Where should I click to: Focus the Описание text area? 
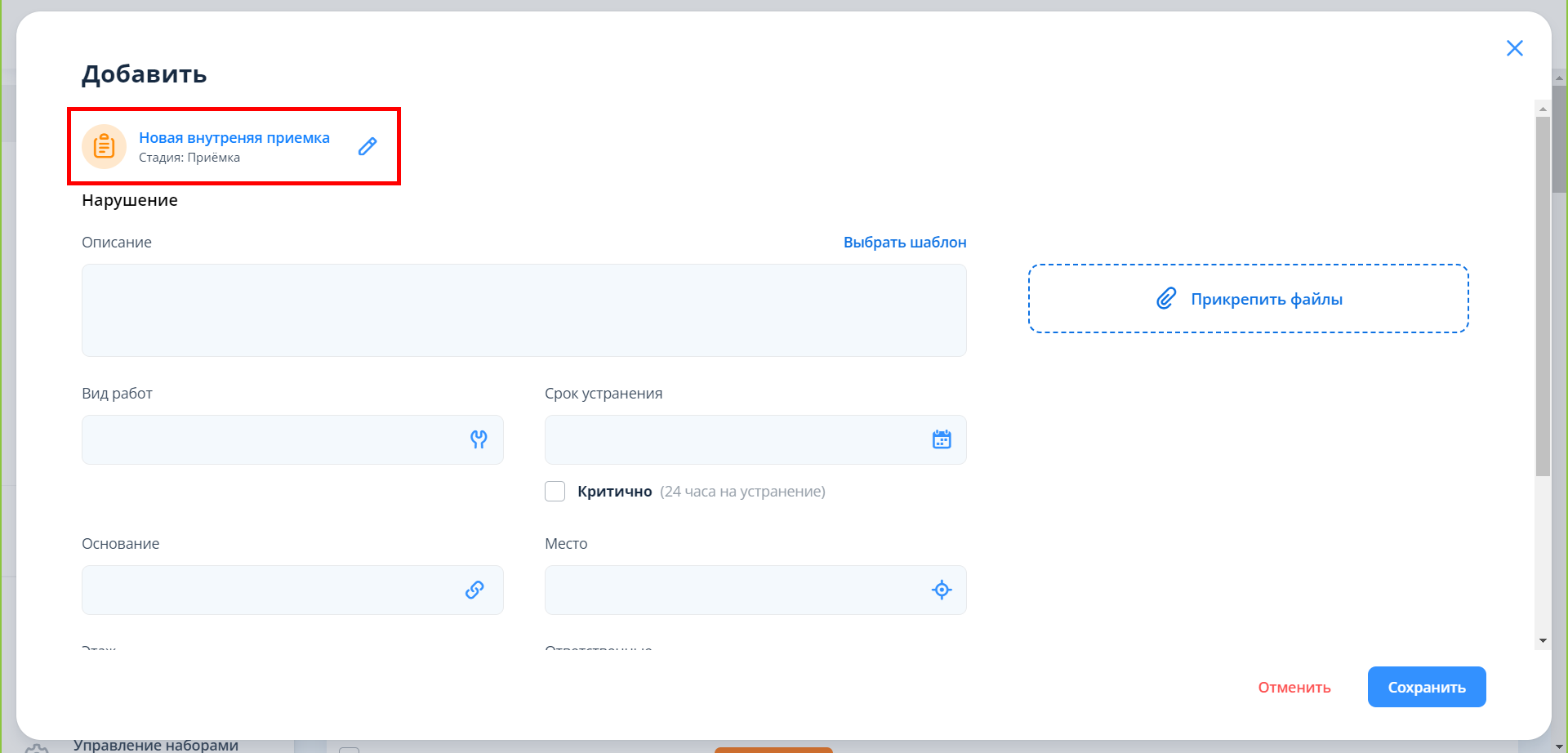[x=523, y=310]
